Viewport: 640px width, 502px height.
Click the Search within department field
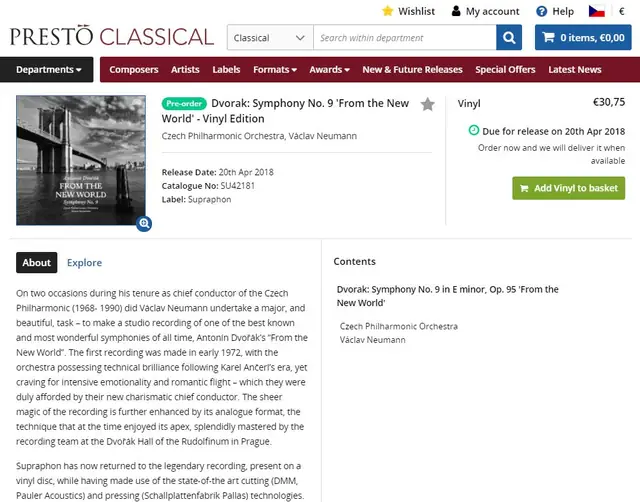[x=404, y=38]
